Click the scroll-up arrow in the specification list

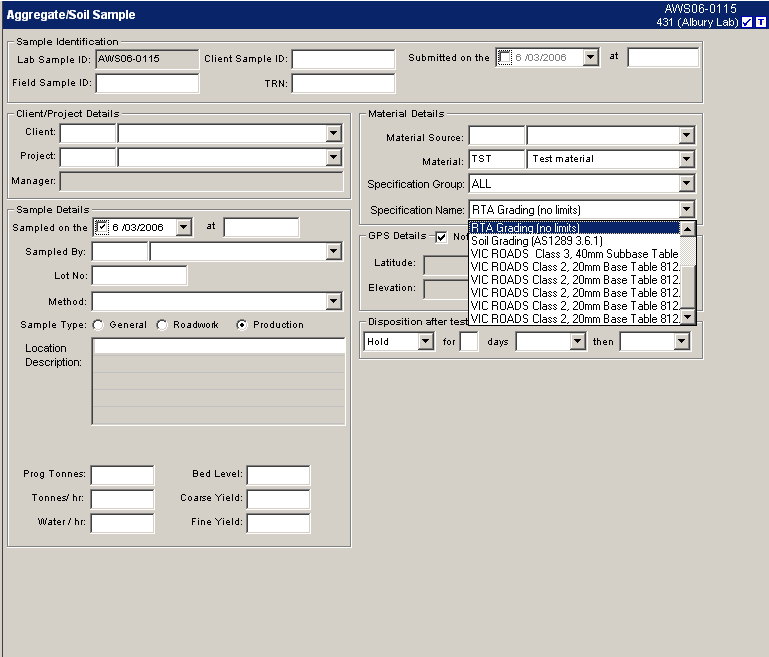point(687,228)
